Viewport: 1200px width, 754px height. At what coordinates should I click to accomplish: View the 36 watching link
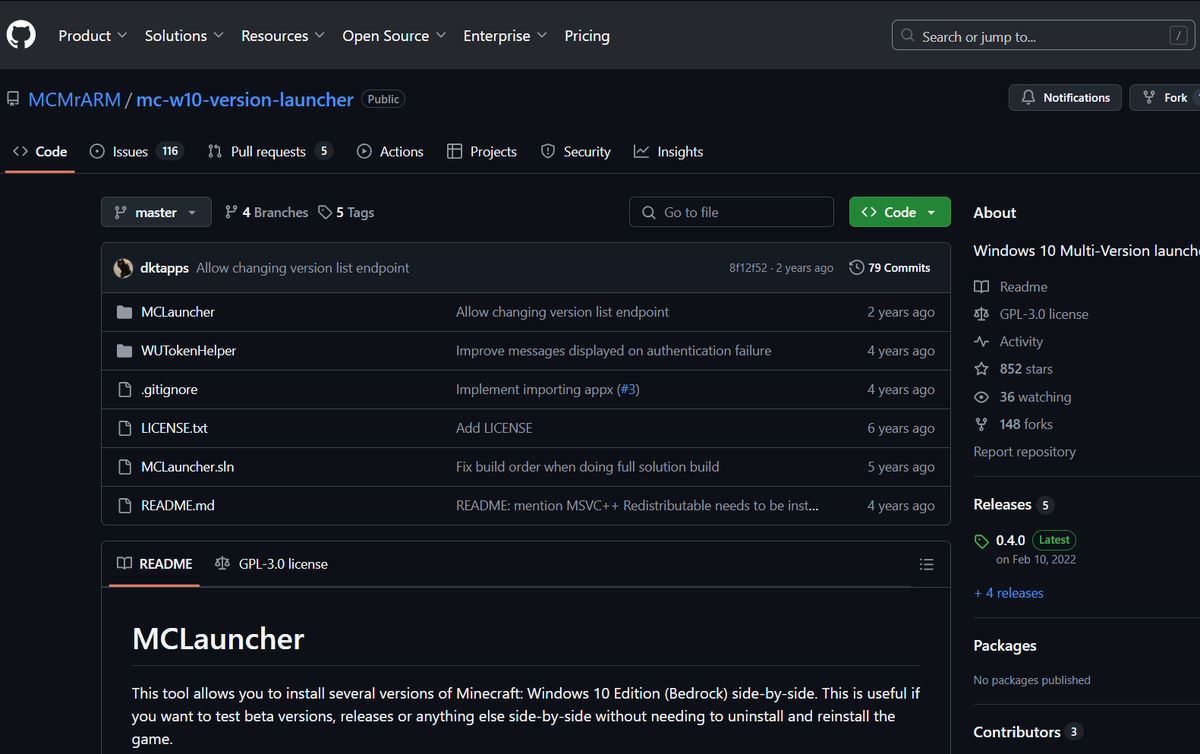pos(1023,397)
